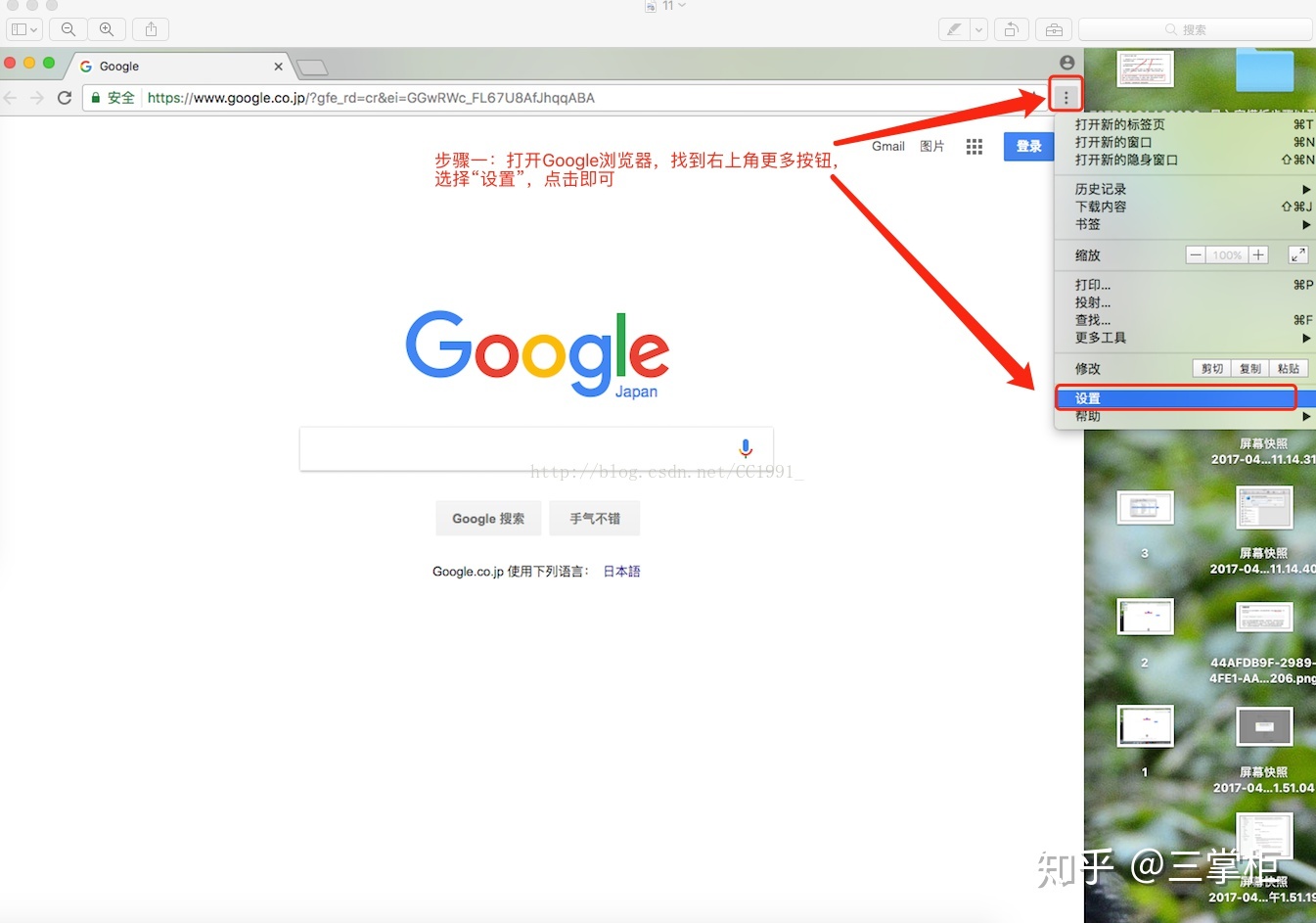Select 下载内容 menu item
Image resolution: width=1316 pixels, height=923 pixels.
(x=1186, y=207)
